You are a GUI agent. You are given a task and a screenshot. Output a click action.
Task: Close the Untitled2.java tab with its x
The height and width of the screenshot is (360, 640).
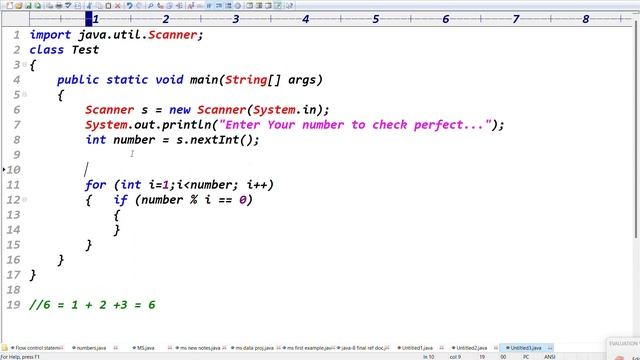(x=496, y=348)
